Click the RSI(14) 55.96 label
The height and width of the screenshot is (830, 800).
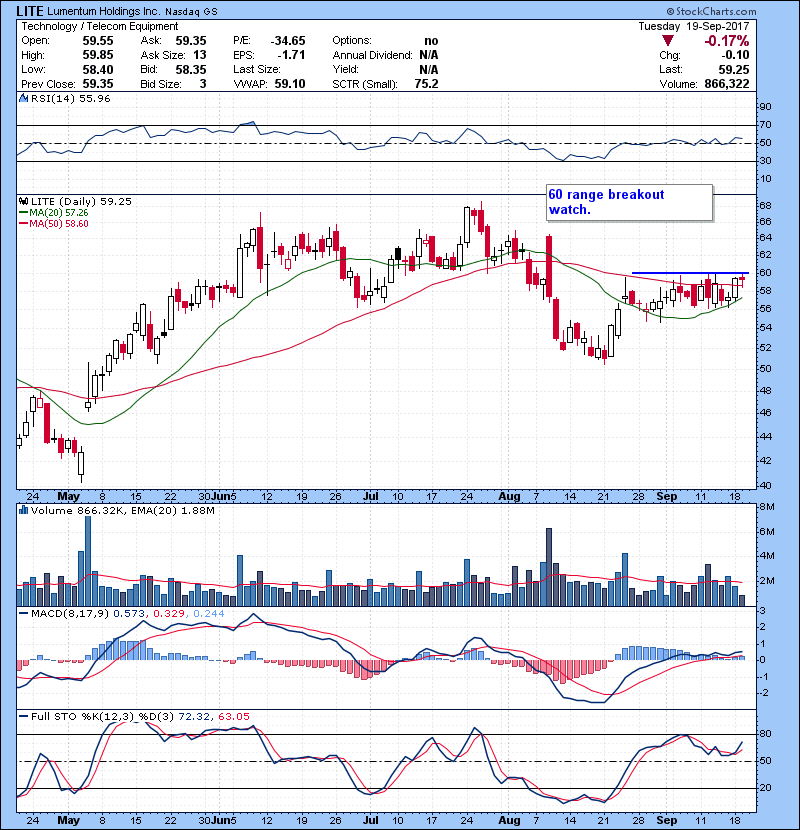point(71,98)
